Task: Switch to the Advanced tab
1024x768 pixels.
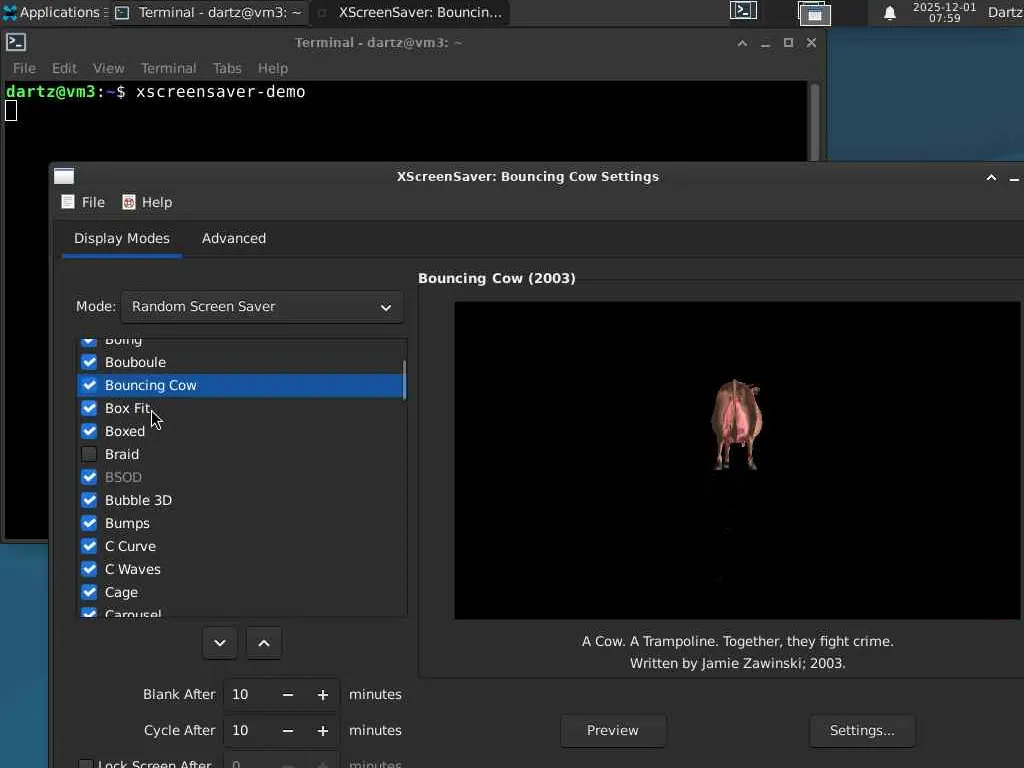Action: coord(234,238)
